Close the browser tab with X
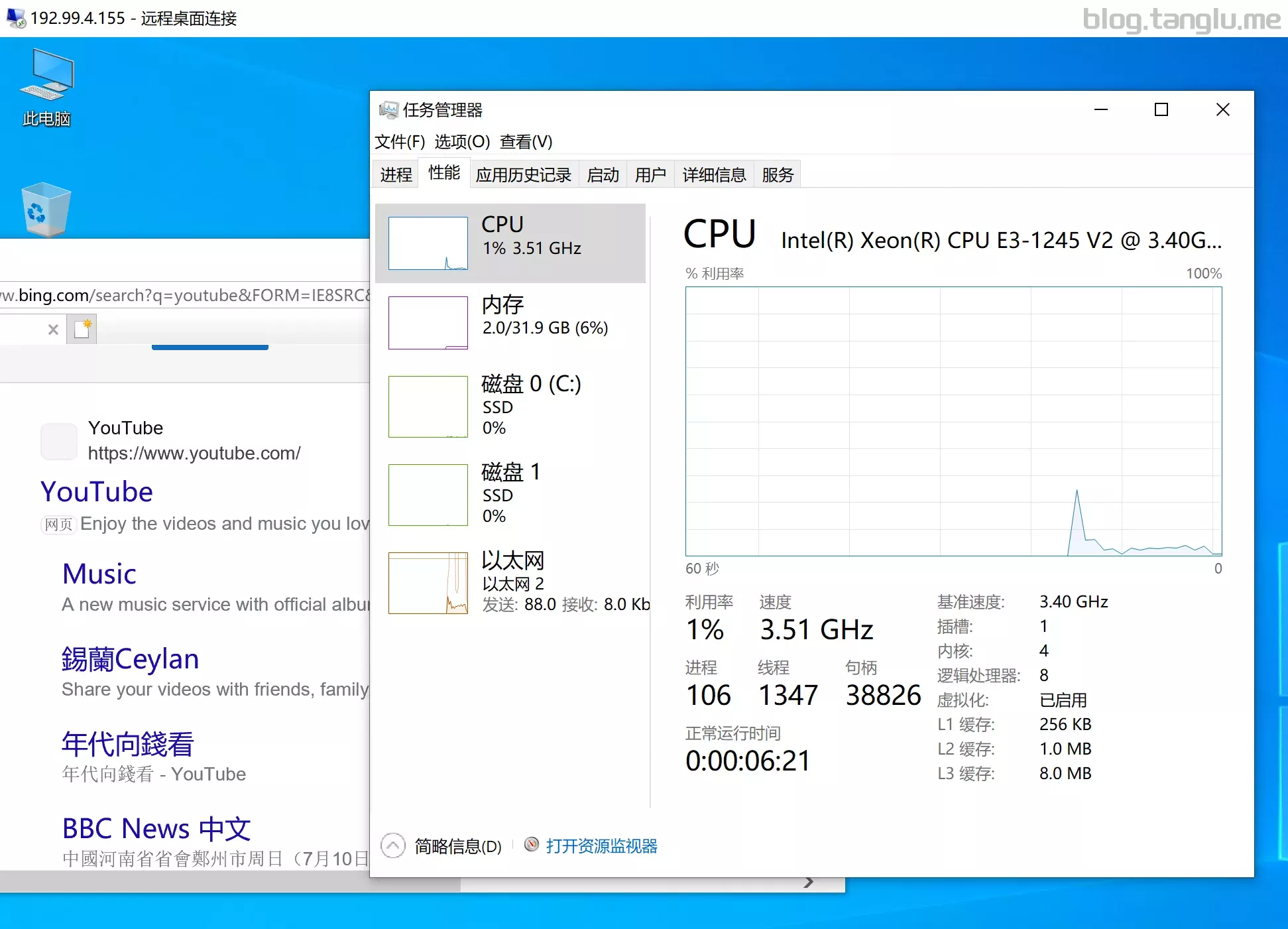The width and height of the screenshot is (1288, 929). (53, 330)
